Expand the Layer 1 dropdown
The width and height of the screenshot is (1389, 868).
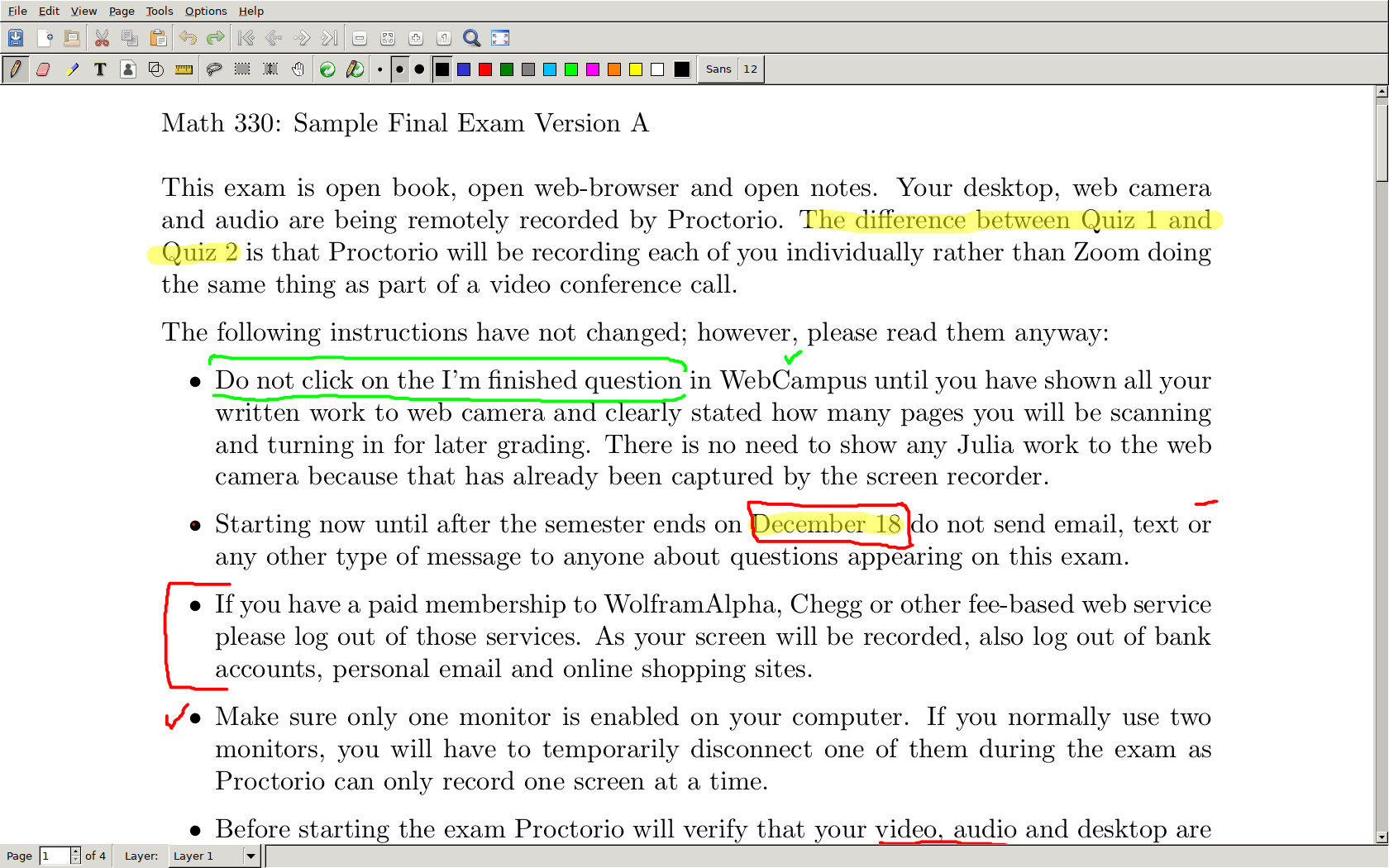tap(251, 856)
